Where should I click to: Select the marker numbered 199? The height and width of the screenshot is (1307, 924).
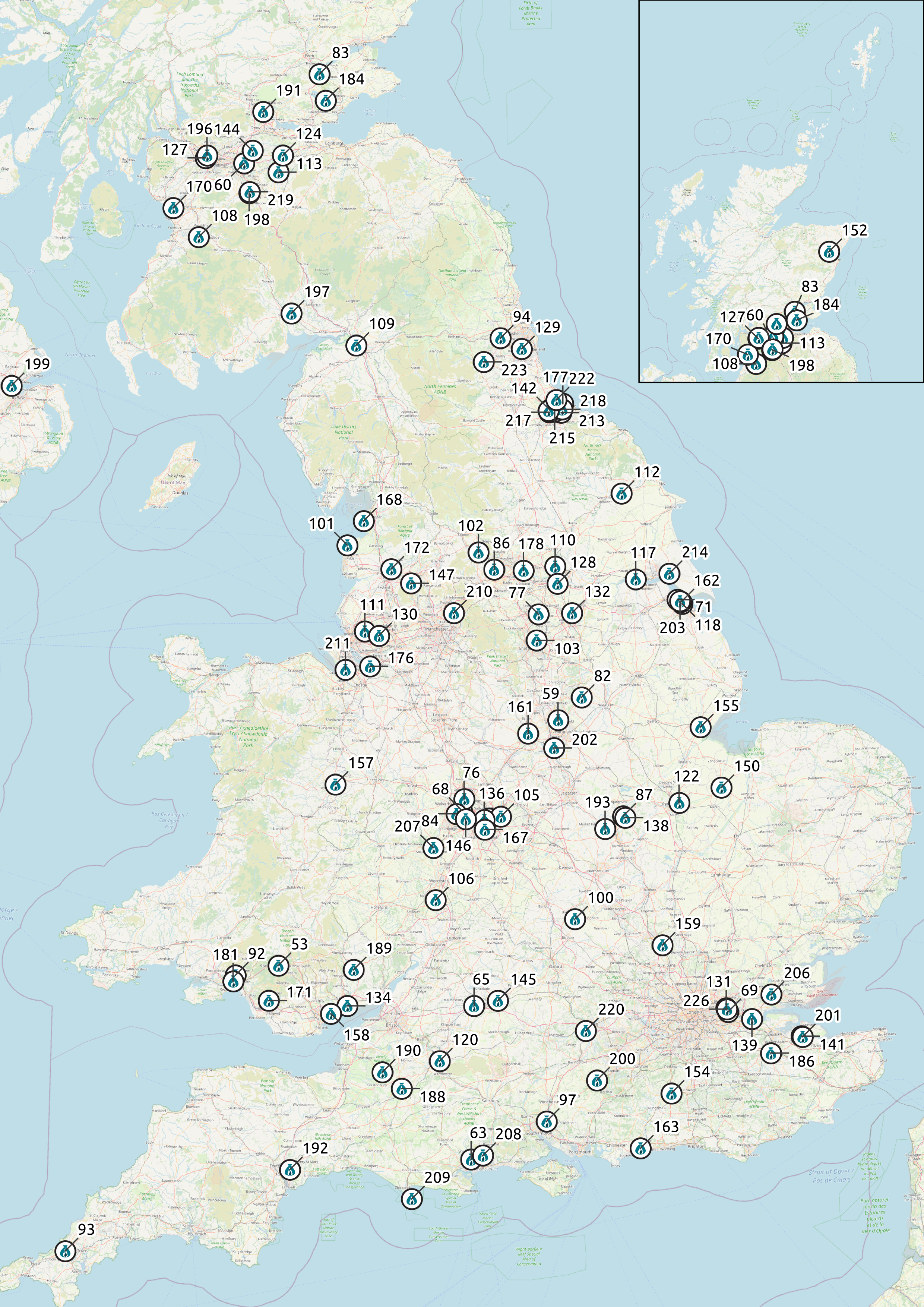pos(12,385)
